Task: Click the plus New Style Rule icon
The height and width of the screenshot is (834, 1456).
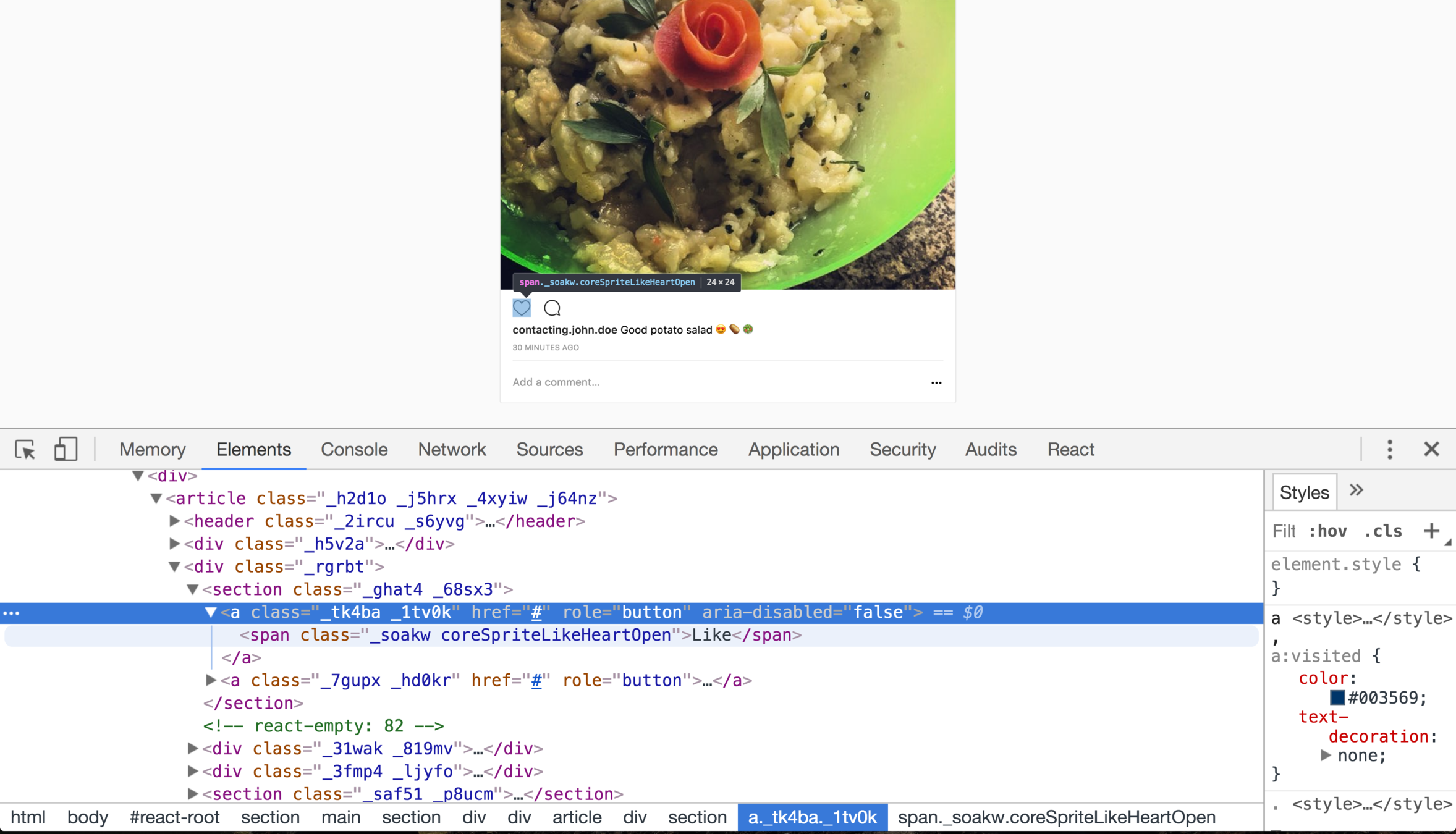Action: pyautogui.click(x=1431, y=531)
